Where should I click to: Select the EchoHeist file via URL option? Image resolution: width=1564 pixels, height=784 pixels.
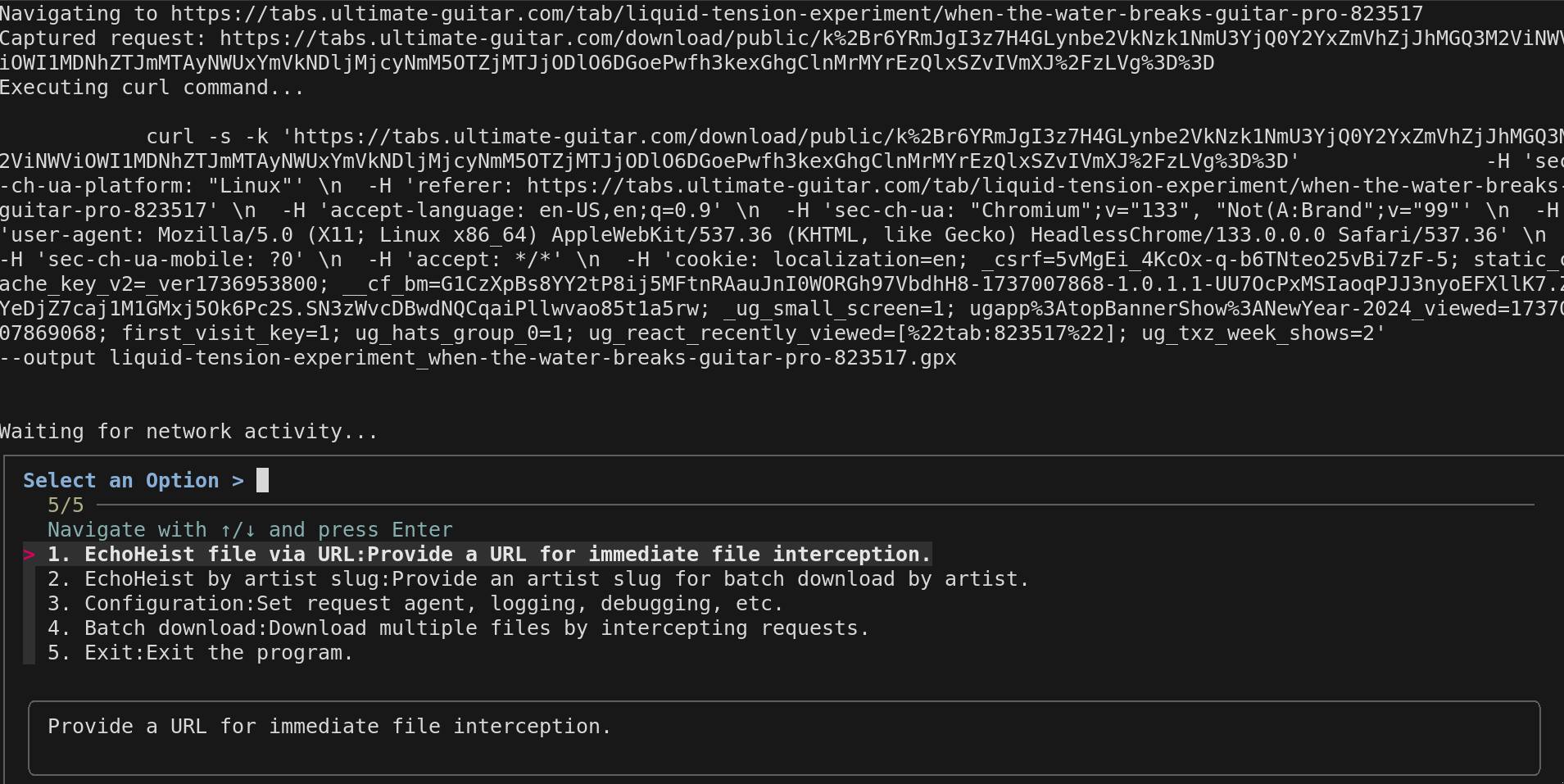point(488,555)
